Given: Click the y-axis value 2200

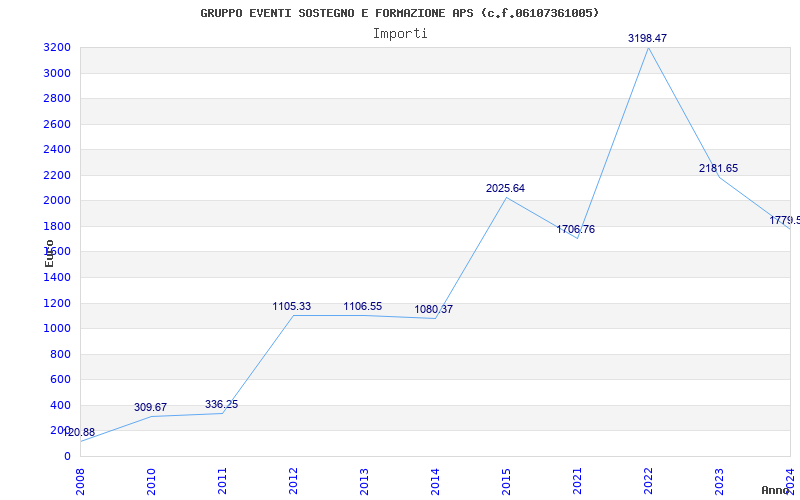Looking at the screenshot, I should (x=57, y=176).
